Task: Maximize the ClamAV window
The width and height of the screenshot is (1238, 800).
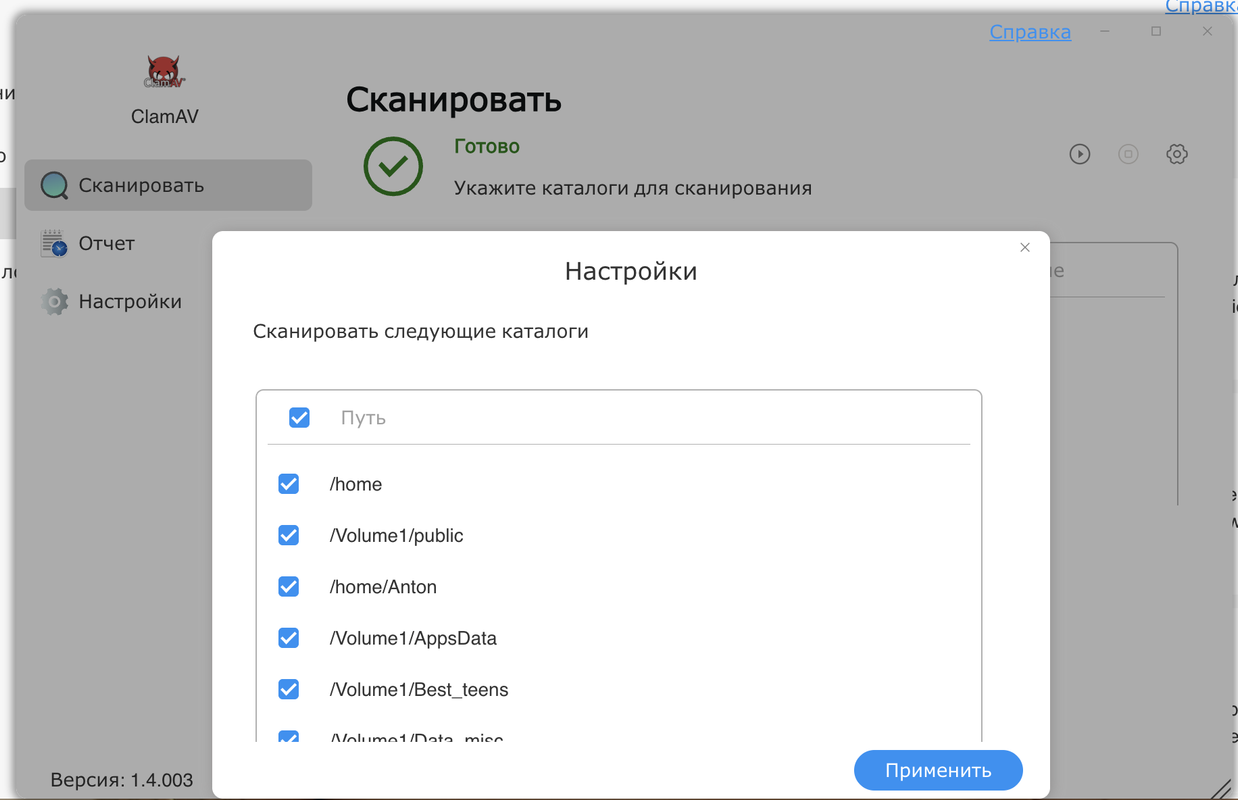Action: [1156, 32]
